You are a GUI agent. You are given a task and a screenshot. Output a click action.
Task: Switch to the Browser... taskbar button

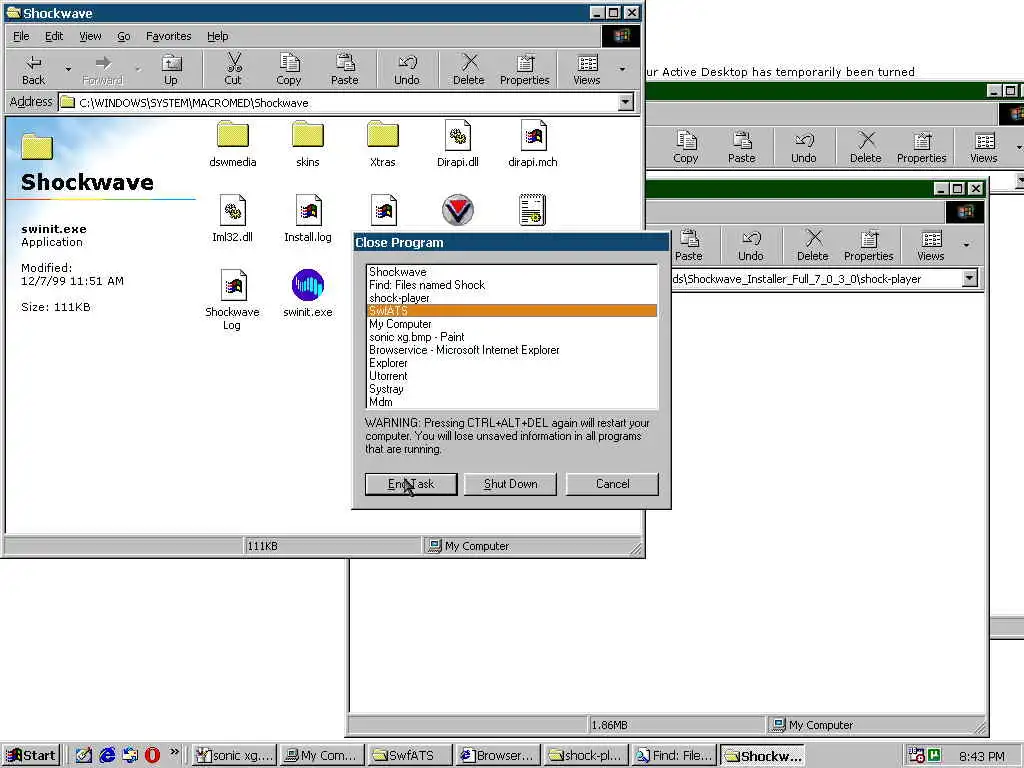click(498, 756)
